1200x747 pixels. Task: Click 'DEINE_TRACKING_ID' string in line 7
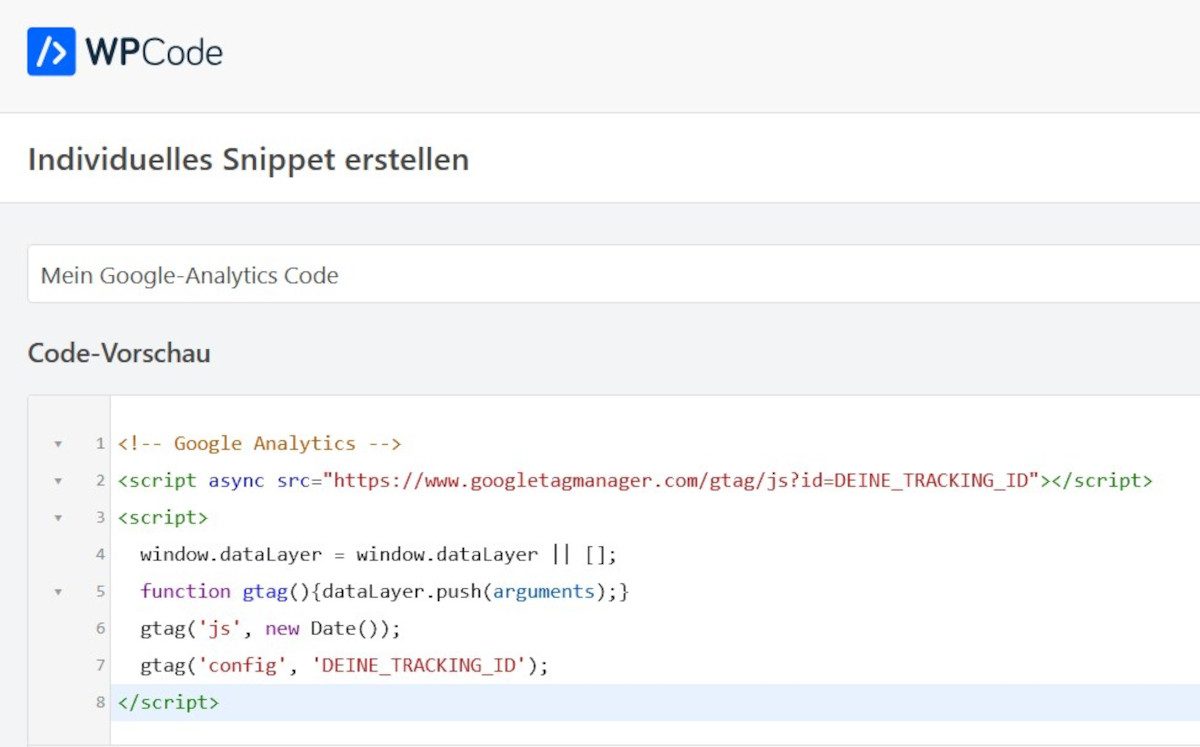(420, 665)
